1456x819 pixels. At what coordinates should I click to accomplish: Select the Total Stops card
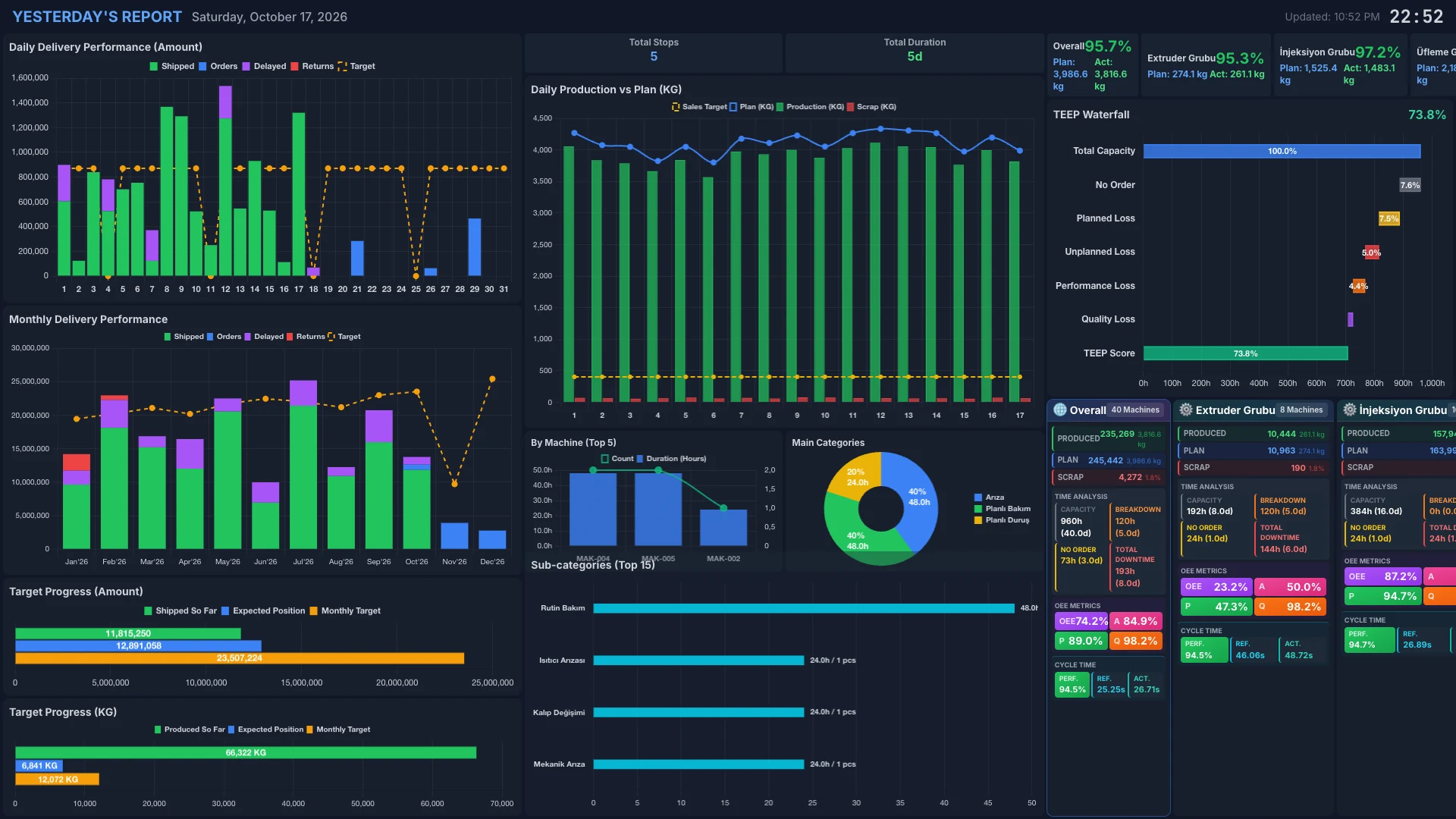(654, 52)
